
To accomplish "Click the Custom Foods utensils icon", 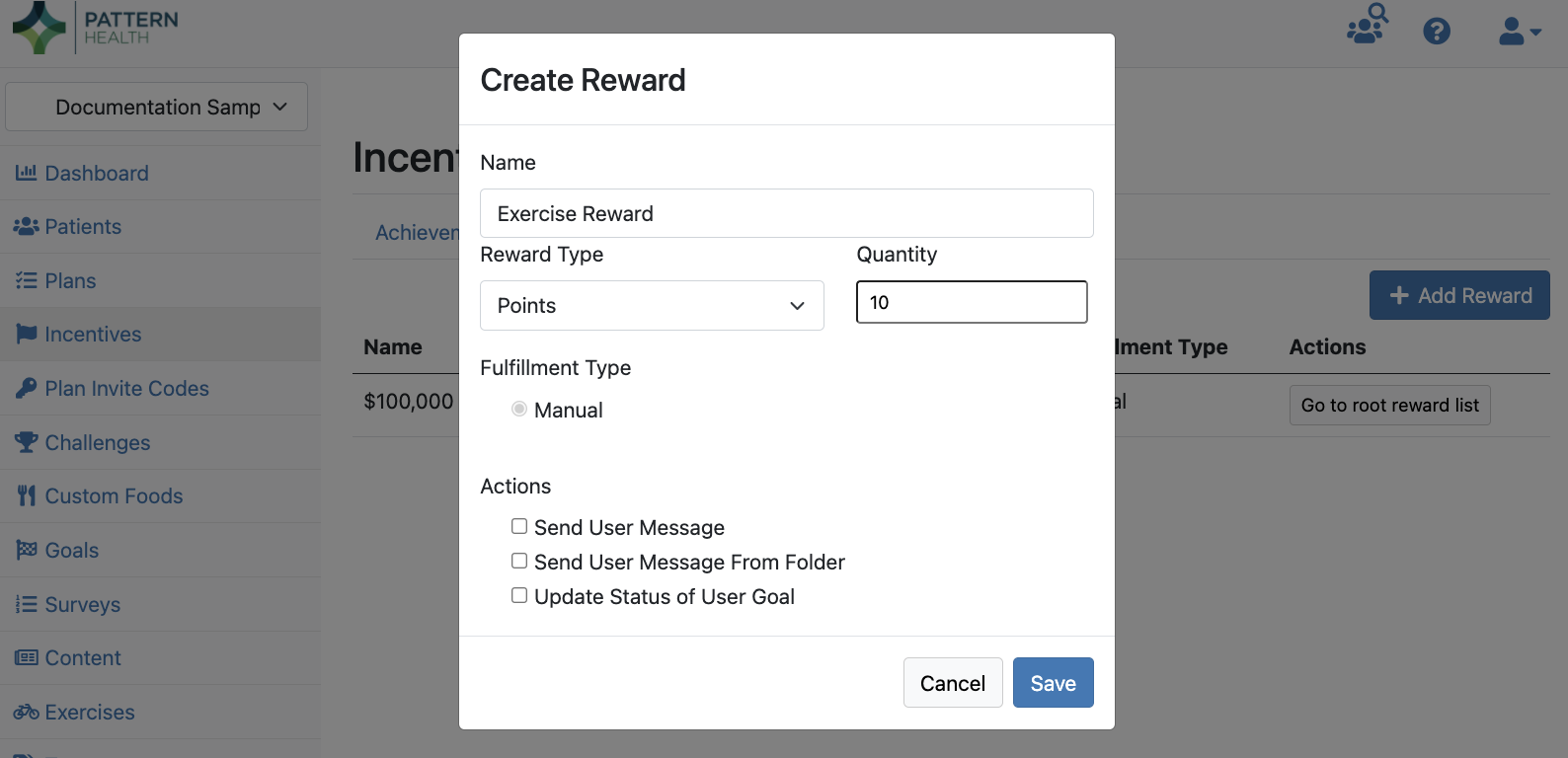I will 26,495.
